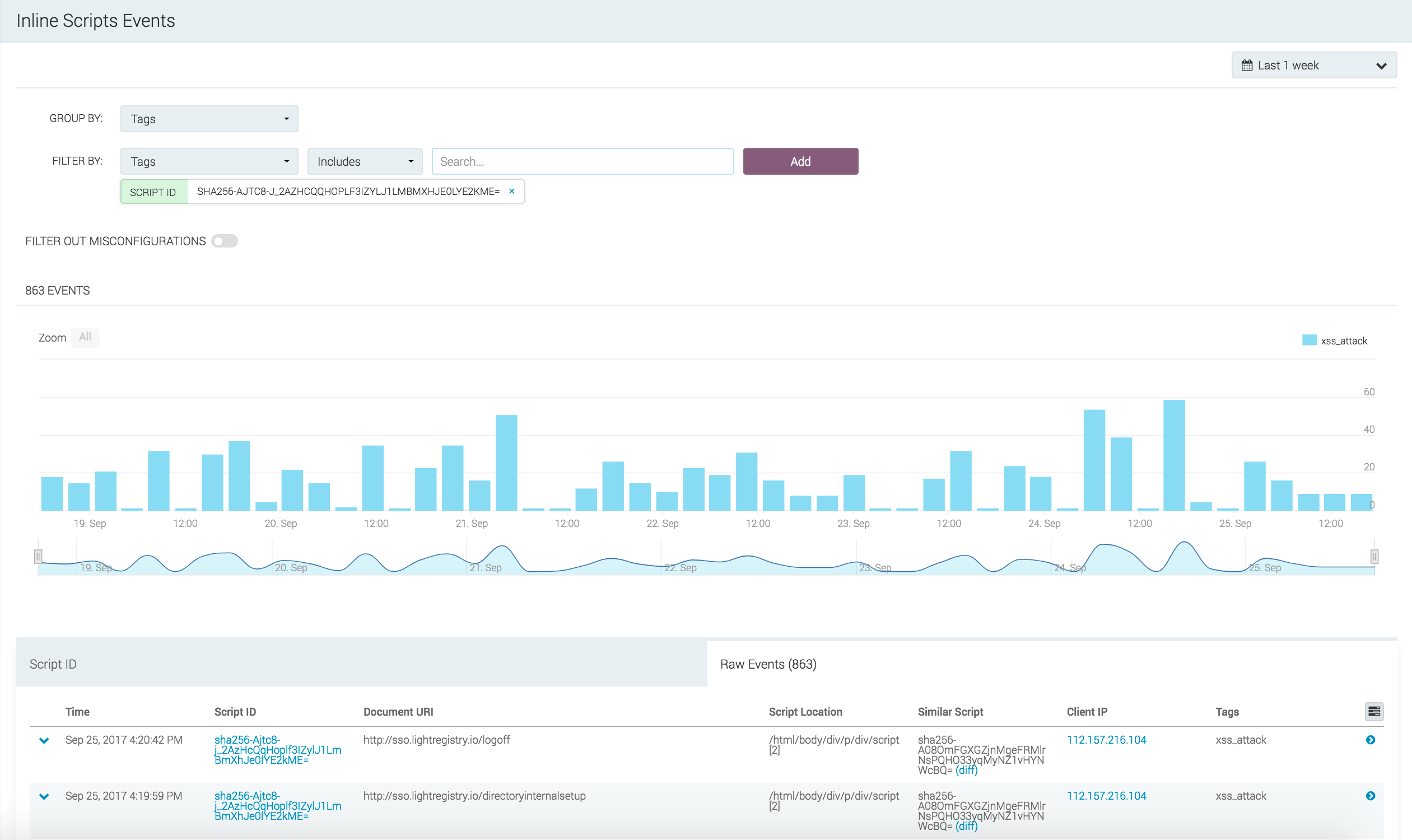Click xss_attack tag in the logoff row
1412x840 pixels.
[x=1241, y=740]
